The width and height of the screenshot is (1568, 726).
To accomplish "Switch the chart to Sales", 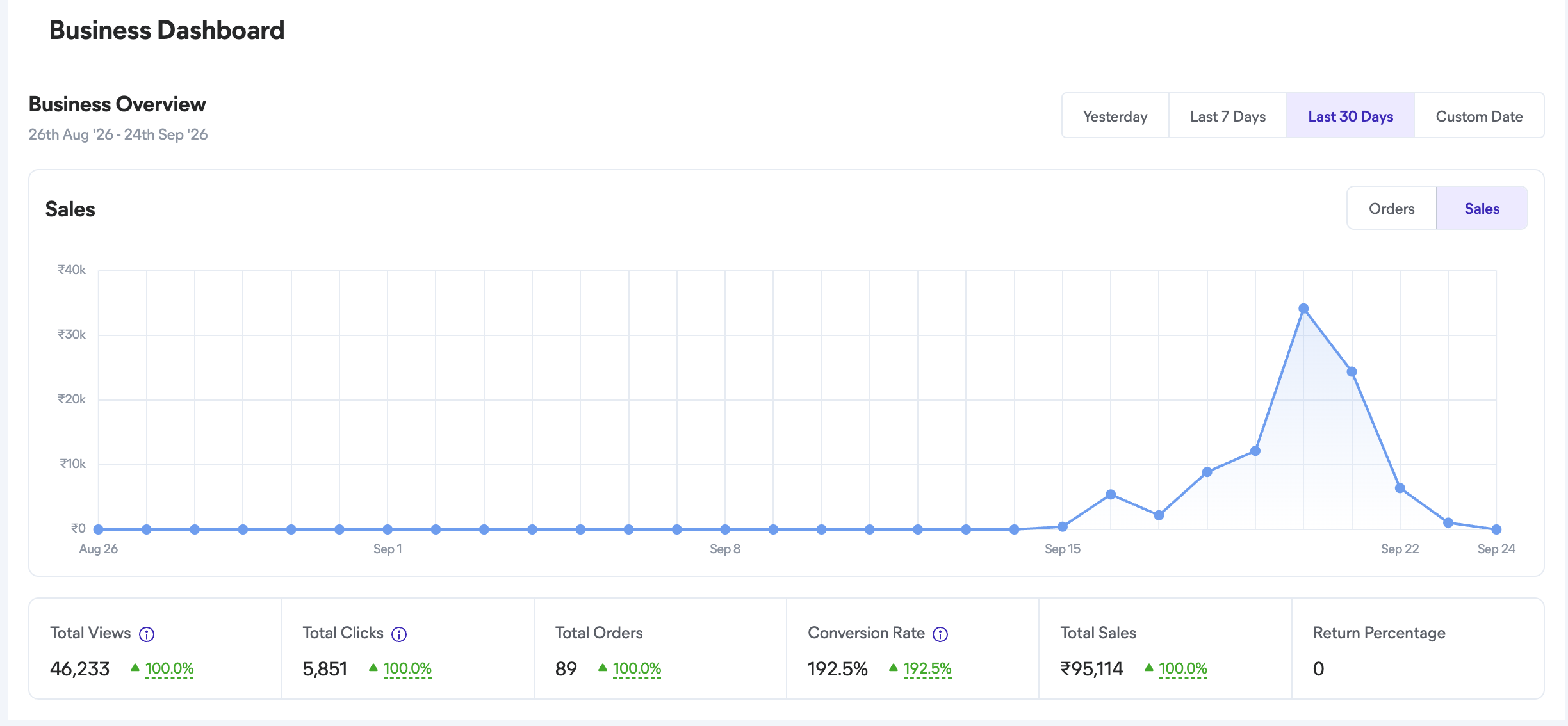I will 1482,208.
